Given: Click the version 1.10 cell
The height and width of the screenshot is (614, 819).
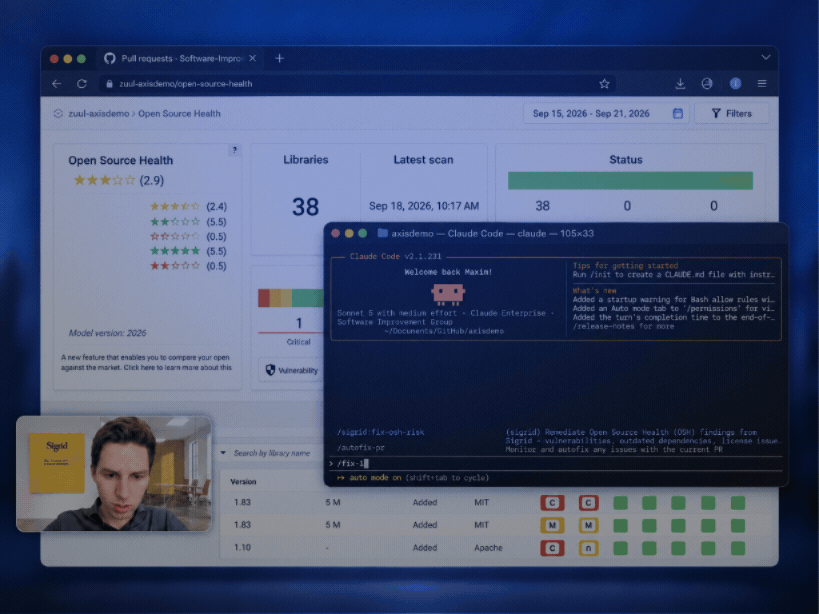Looking at the screenshot, I should pos(242,547).
